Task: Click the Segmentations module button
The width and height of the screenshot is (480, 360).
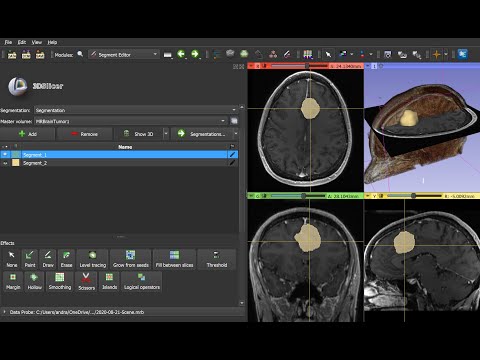Action: point(202,134)
